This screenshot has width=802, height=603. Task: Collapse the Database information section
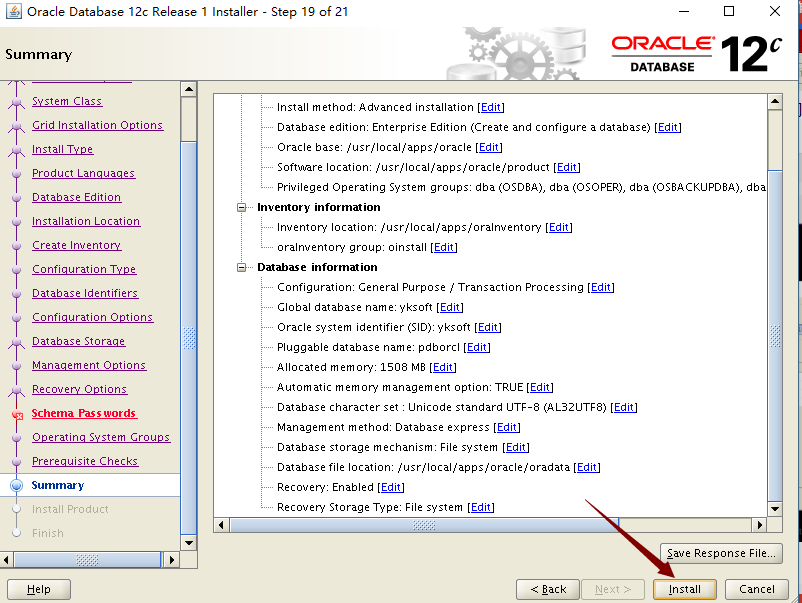coord(241,267)
